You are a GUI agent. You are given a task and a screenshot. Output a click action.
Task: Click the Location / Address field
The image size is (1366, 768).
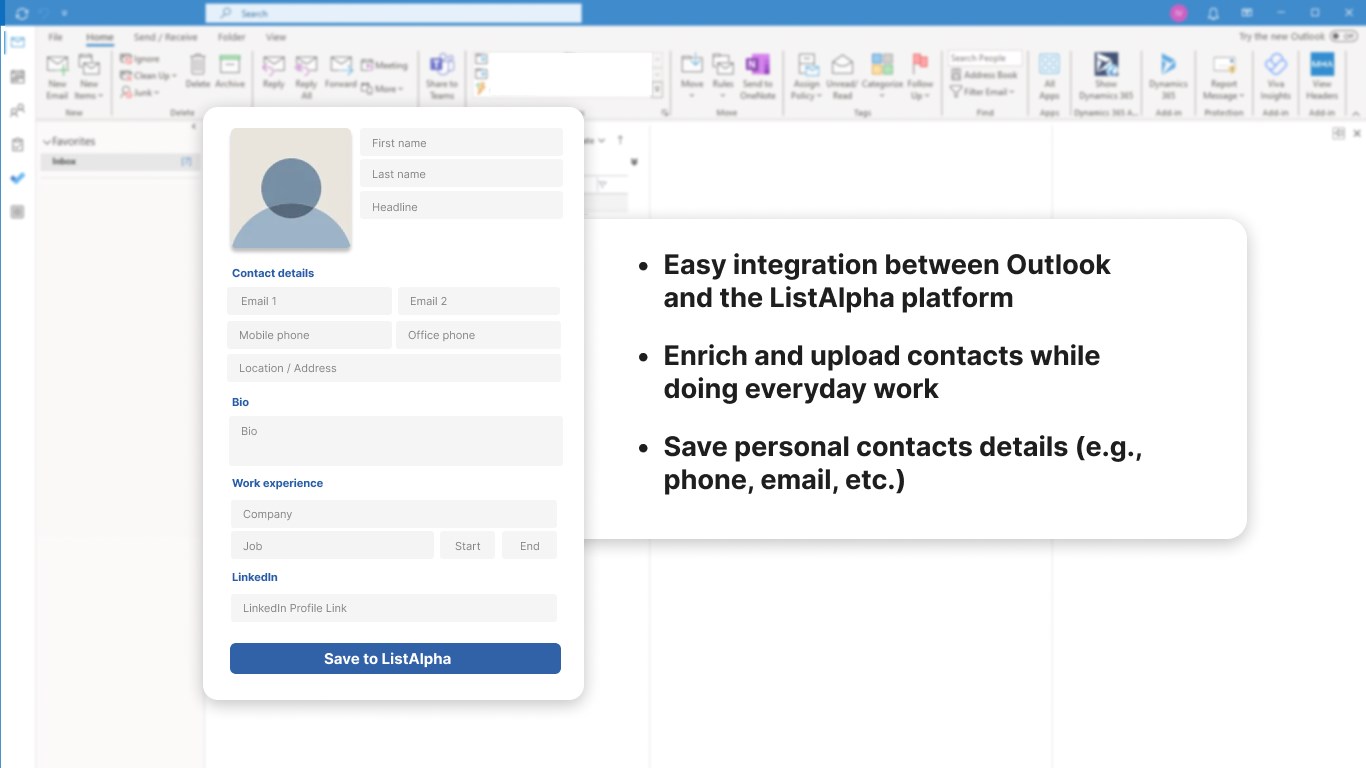point(394,368)
